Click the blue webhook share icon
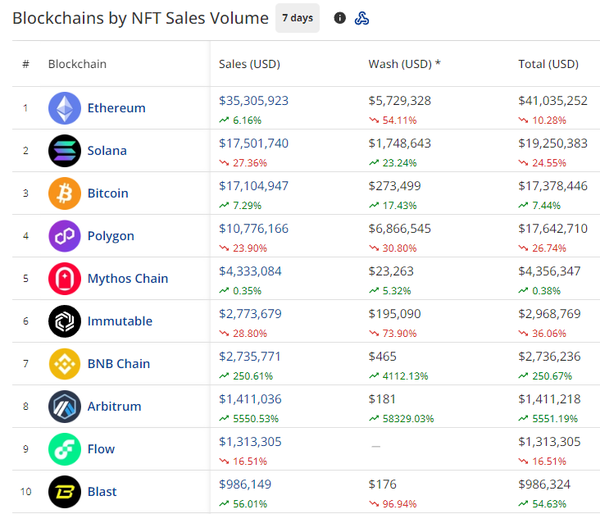600x514 pixels. [363, 18]
